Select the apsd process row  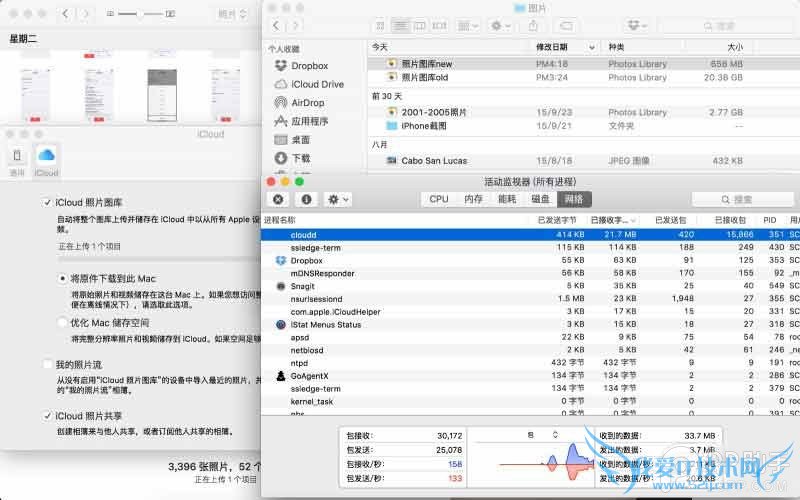[x=531, y=337]
